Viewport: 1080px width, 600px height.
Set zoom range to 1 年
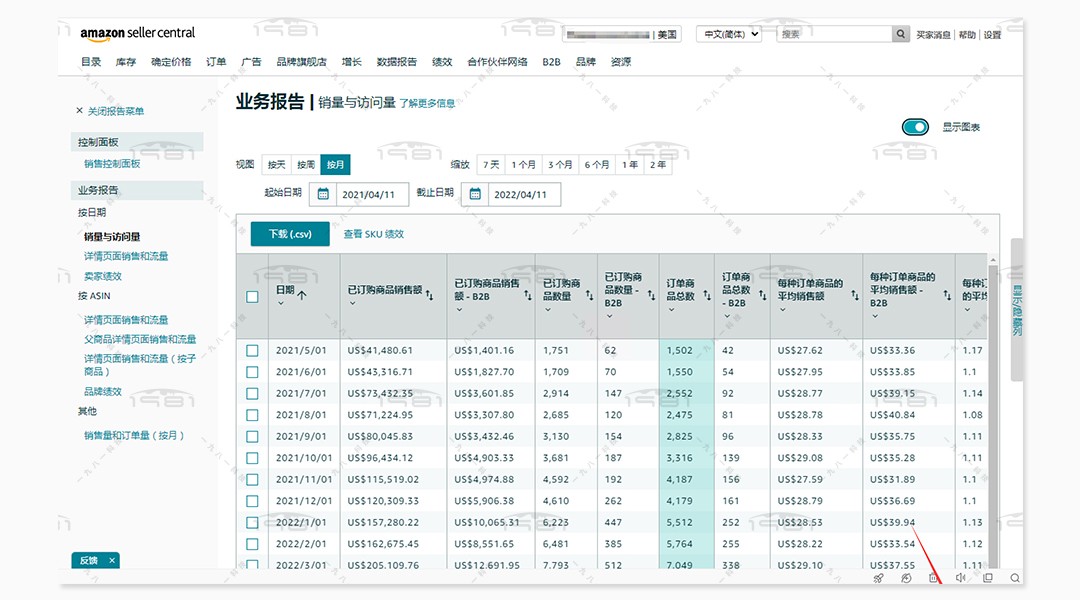630,165
